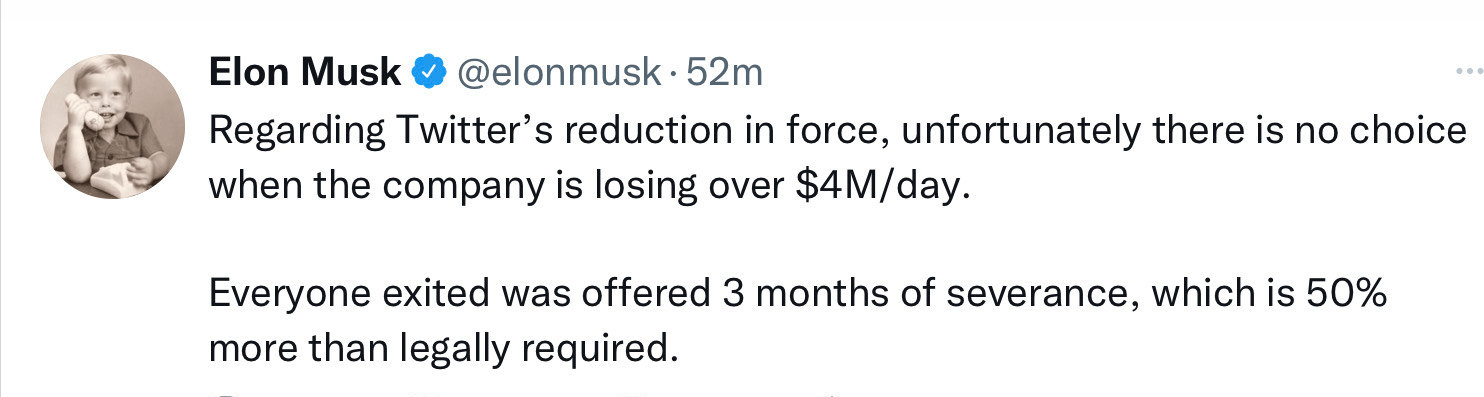Click the partially visible like icon below tweet

(x=631, y=394)
